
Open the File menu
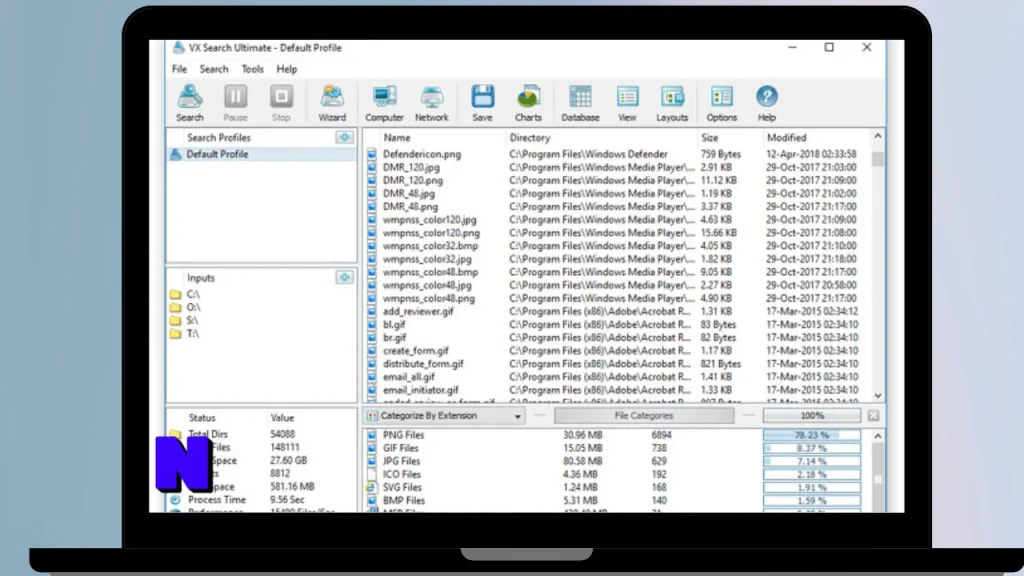coord(179,69)
